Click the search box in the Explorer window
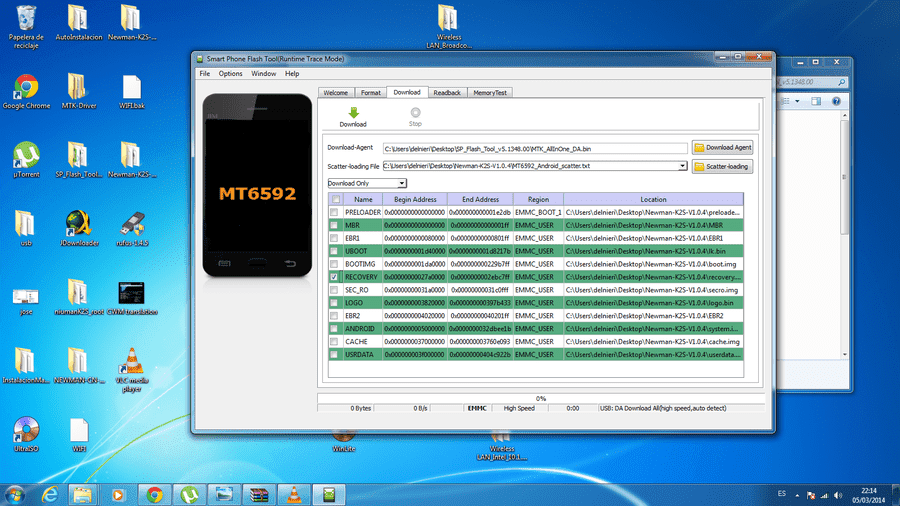 (x=811, y=82)
